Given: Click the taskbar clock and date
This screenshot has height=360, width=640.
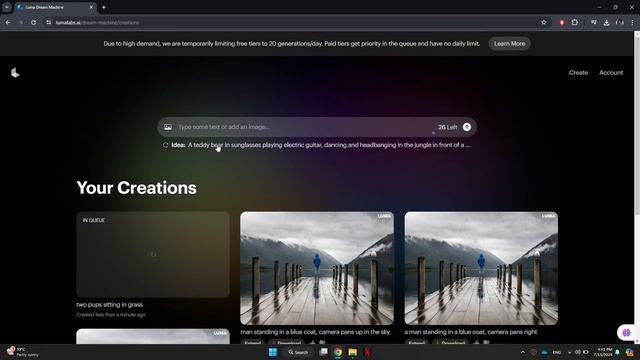Looking at the screenshot, I should (604, 352).
